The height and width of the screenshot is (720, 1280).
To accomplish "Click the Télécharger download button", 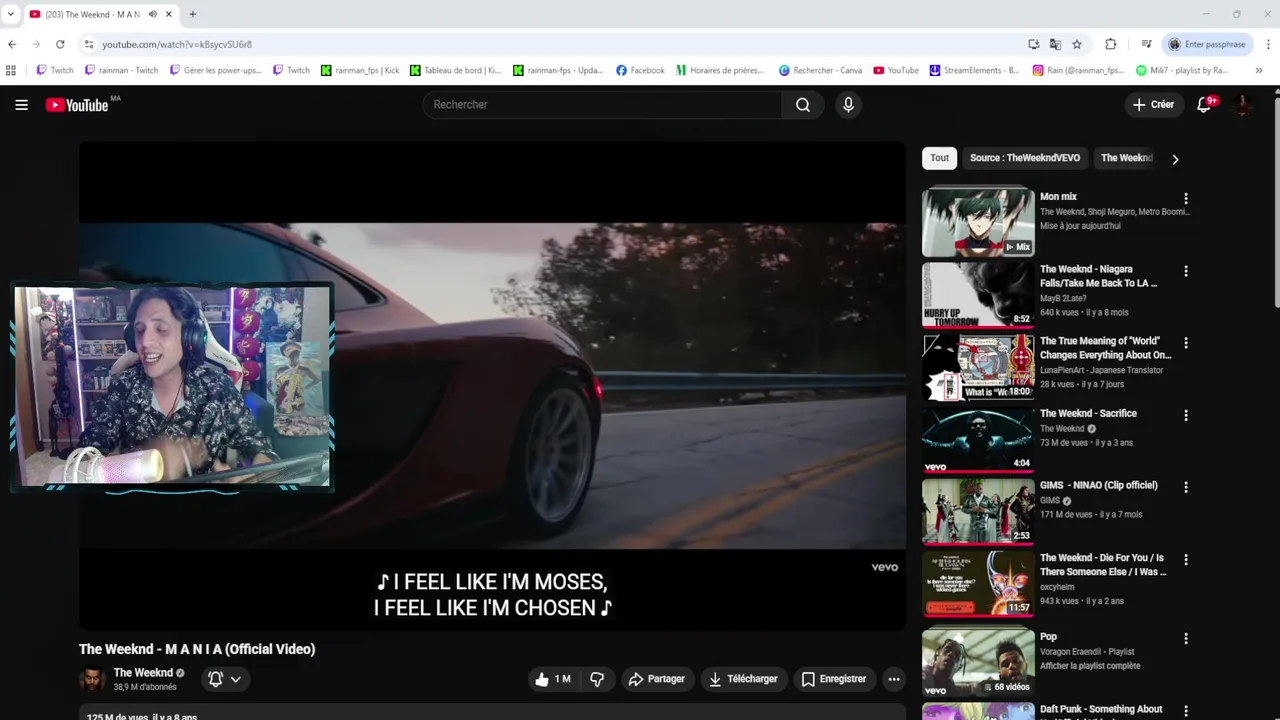I will pyautogui.click(x=743, y=679).
